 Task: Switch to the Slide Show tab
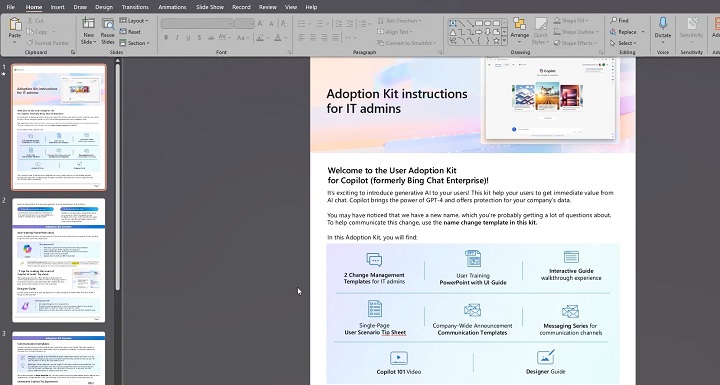(x=210, y=7)
